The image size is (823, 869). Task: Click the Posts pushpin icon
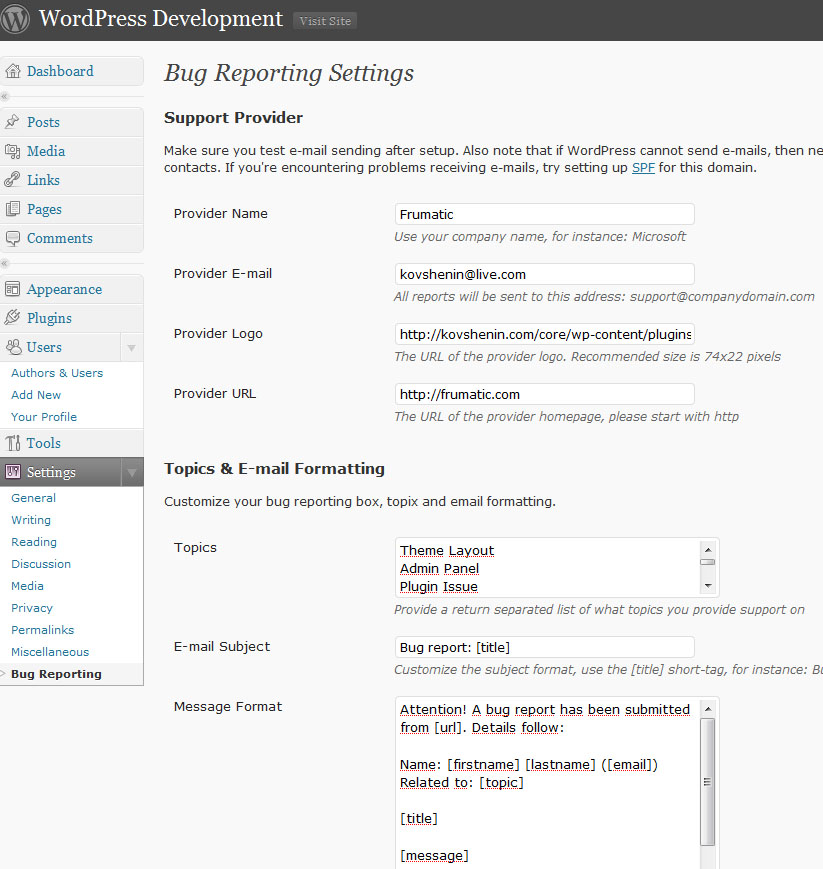click(x=12, y=122)
